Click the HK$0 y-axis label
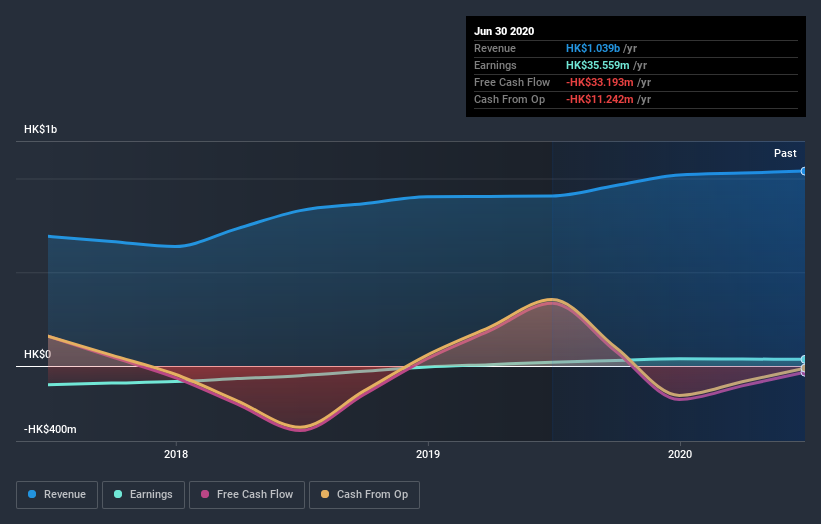The image size is (821, 524). 38,354
